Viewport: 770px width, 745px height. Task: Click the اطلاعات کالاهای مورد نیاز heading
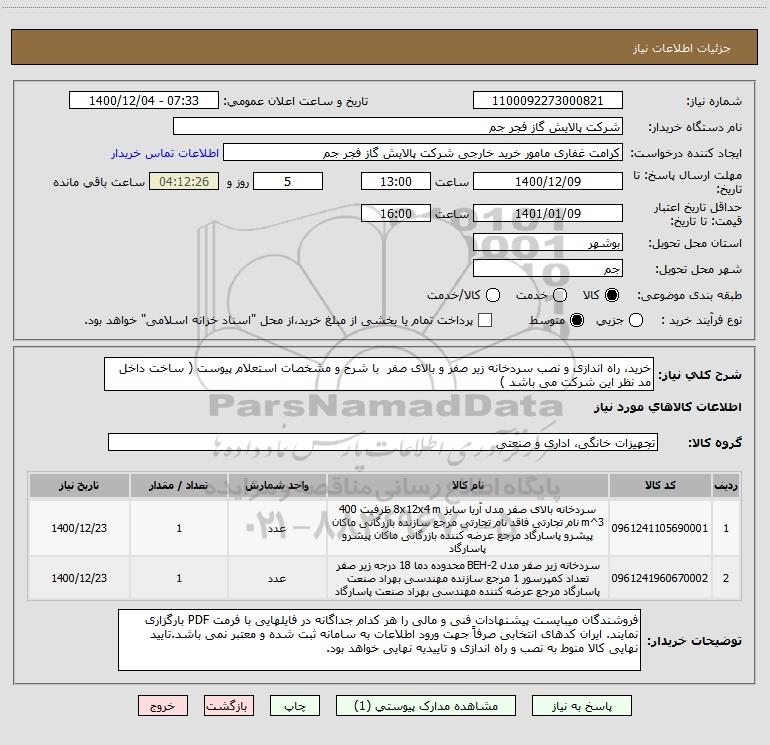[667, 407]
